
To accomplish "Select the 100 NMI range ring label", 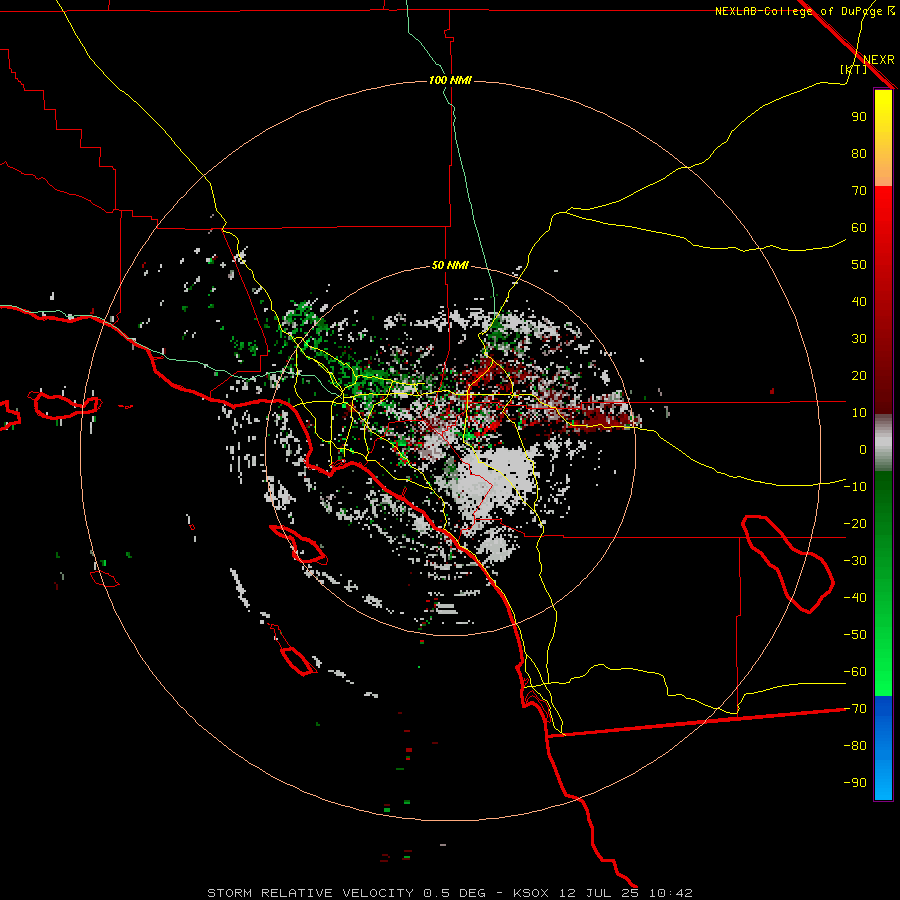I will [x=450, y=80].
